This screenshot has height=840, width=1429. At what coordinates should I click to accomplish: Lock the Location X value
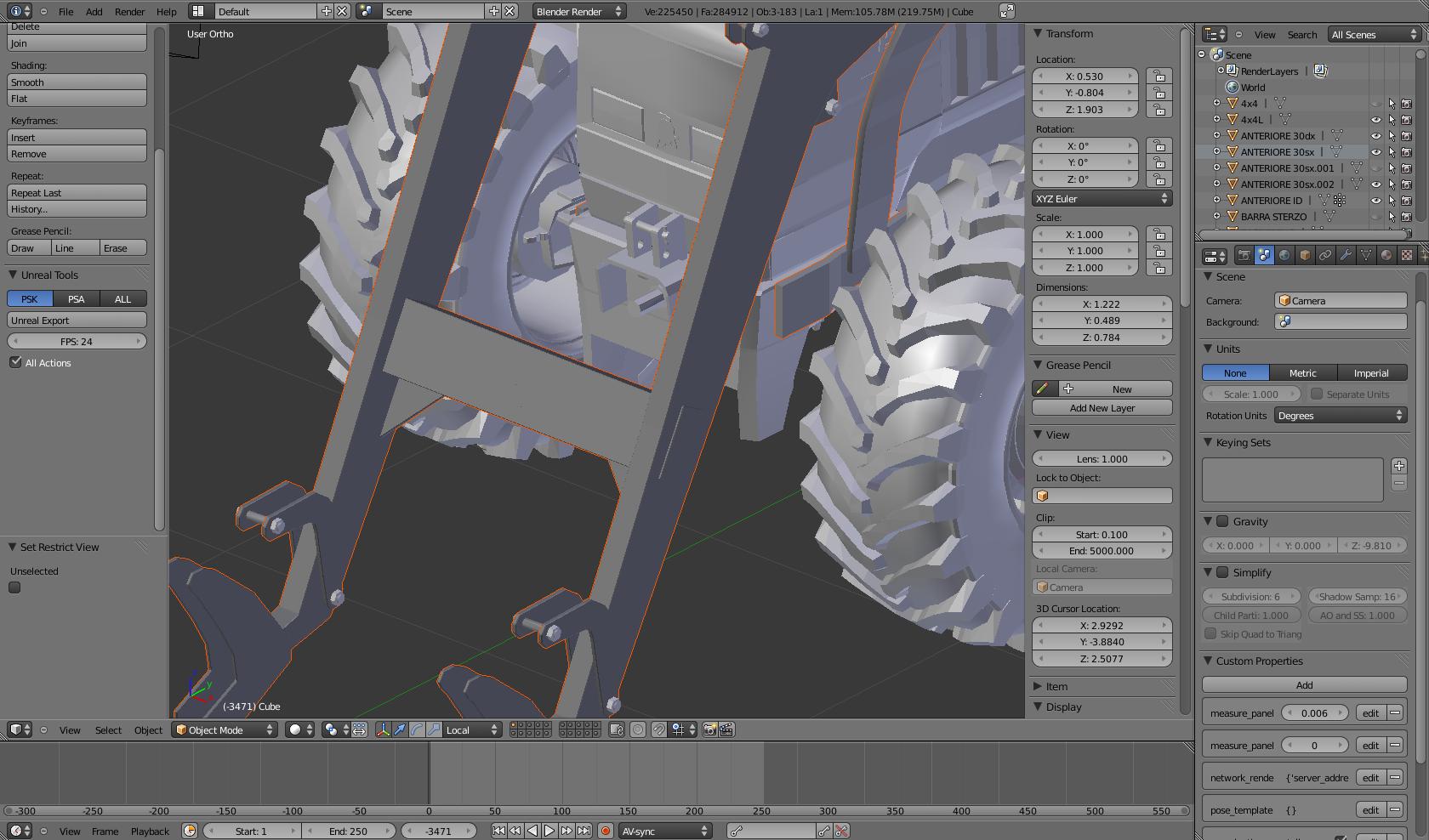click(x=1159, y=76)
